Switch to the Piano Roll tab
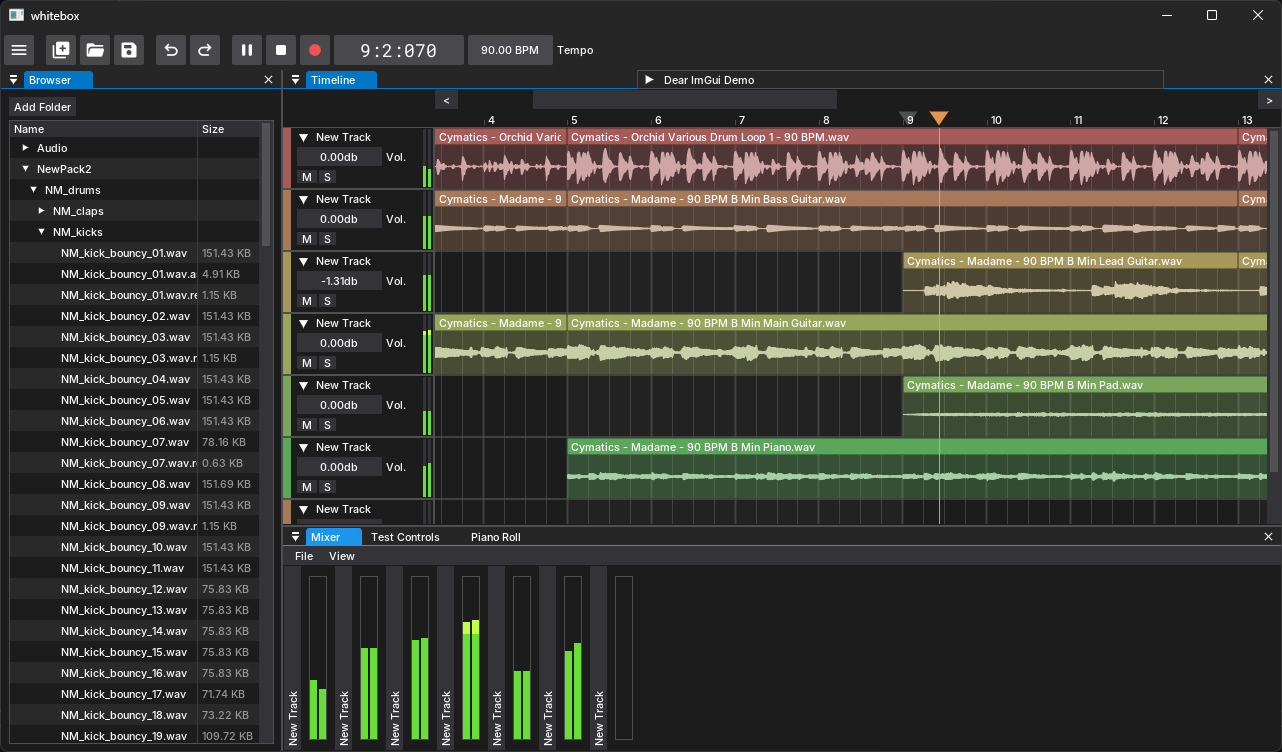 (x=495, y=537)
